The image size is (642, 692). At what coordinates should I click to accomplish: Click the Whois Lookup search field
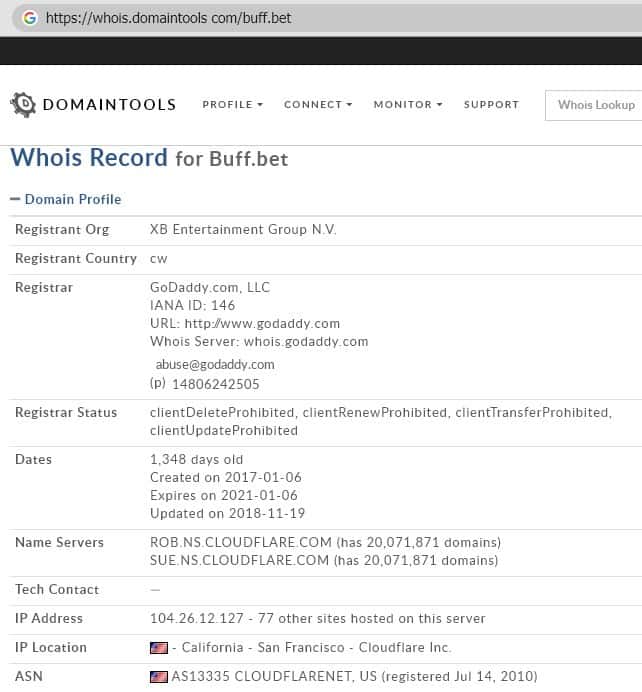(593, 105)
